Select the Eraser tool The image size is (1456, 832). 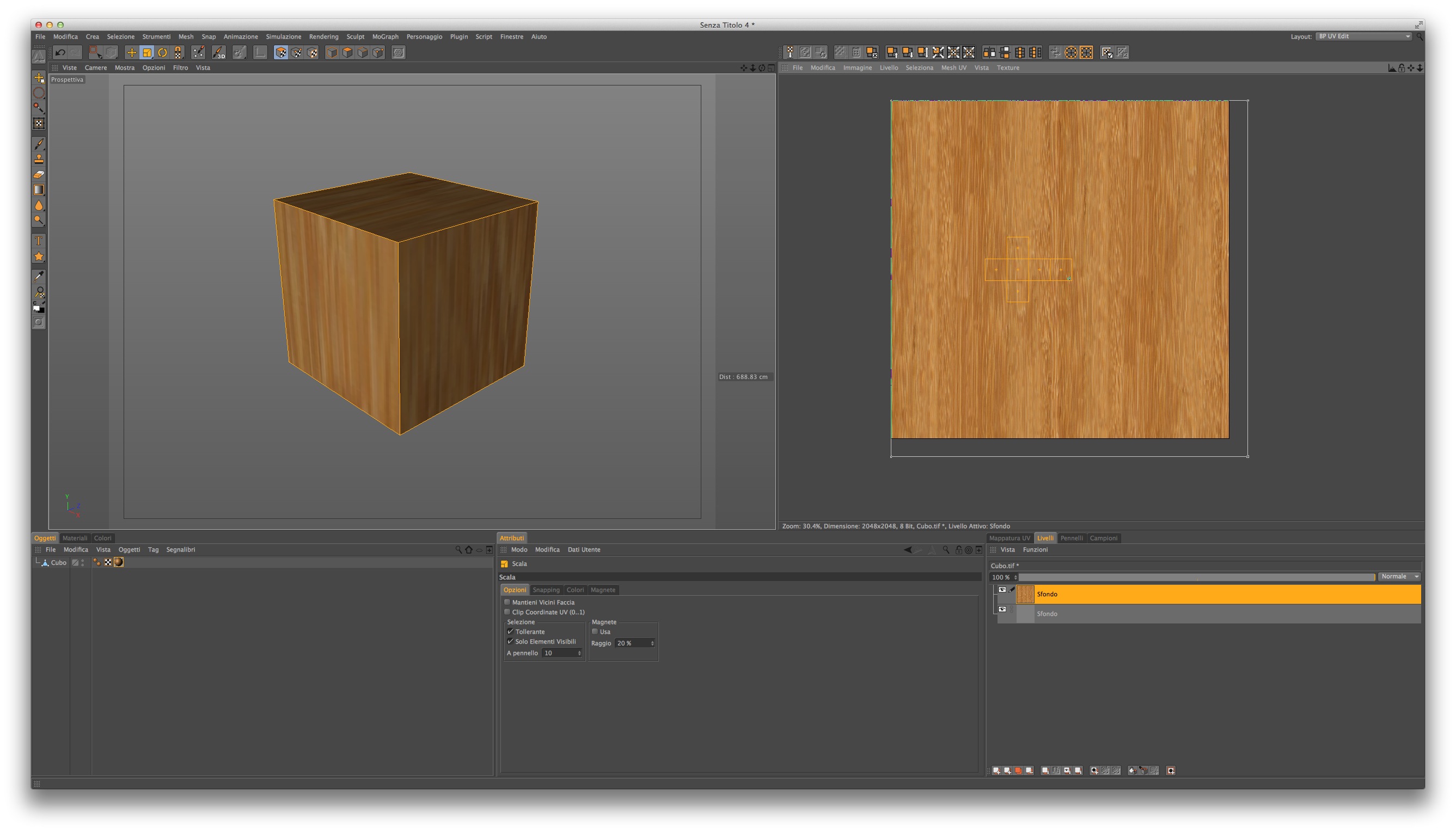[39, 174]
